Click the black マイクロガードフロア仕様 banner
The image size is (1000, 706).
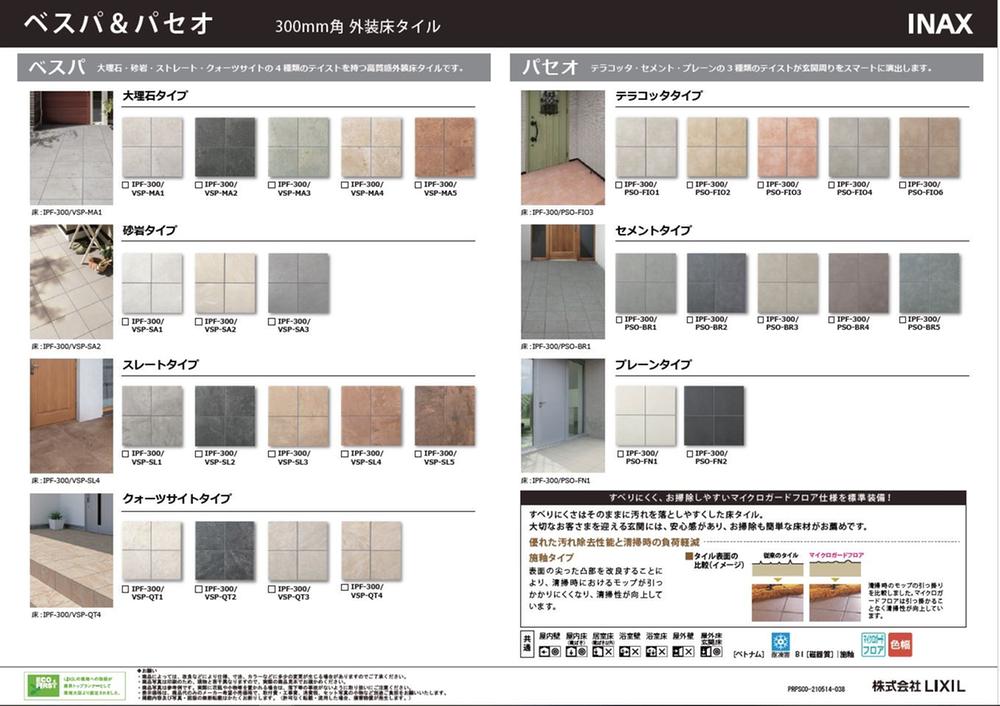coord(743,497)
